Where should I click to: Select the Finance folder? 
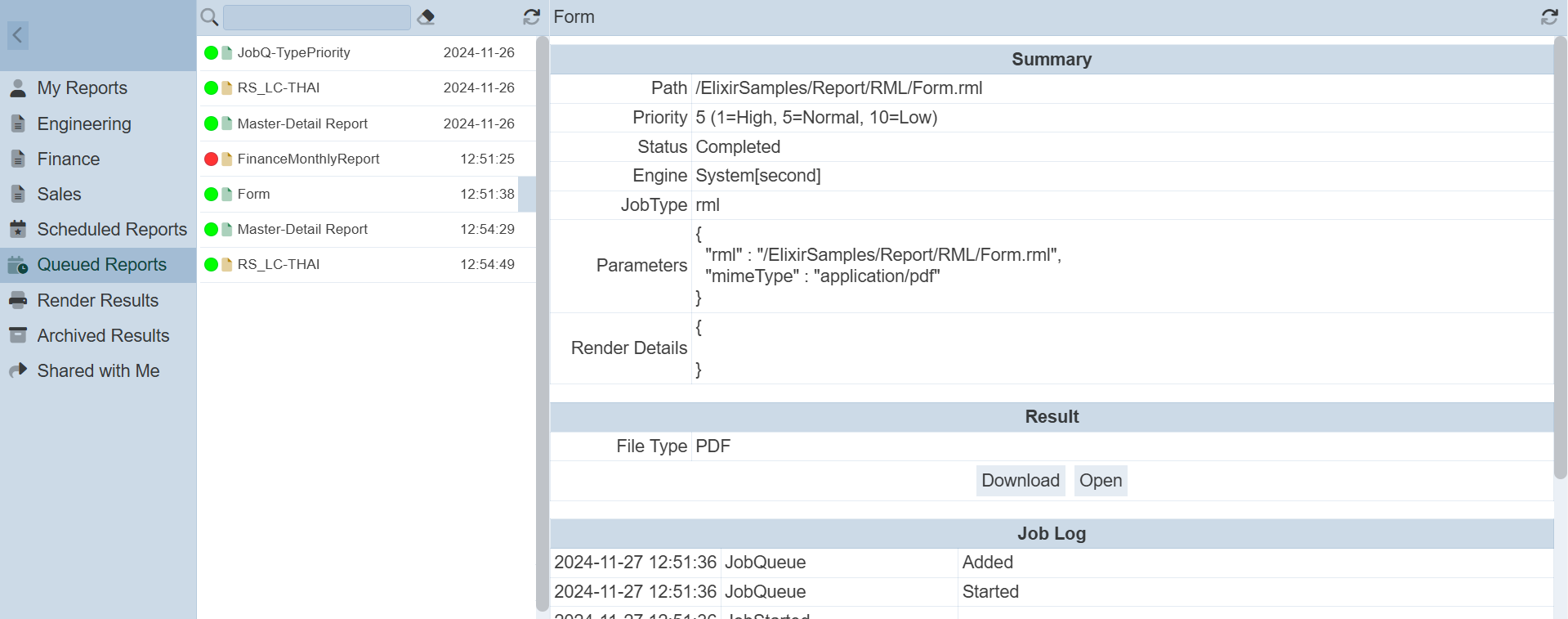(x=68, y=159)
